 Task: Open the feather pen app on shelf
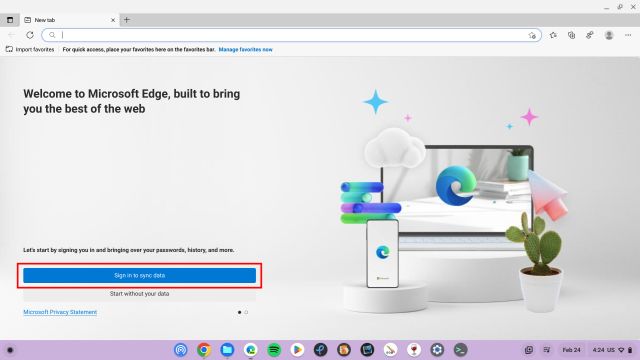pyautogui.click(x=390, y=350)
